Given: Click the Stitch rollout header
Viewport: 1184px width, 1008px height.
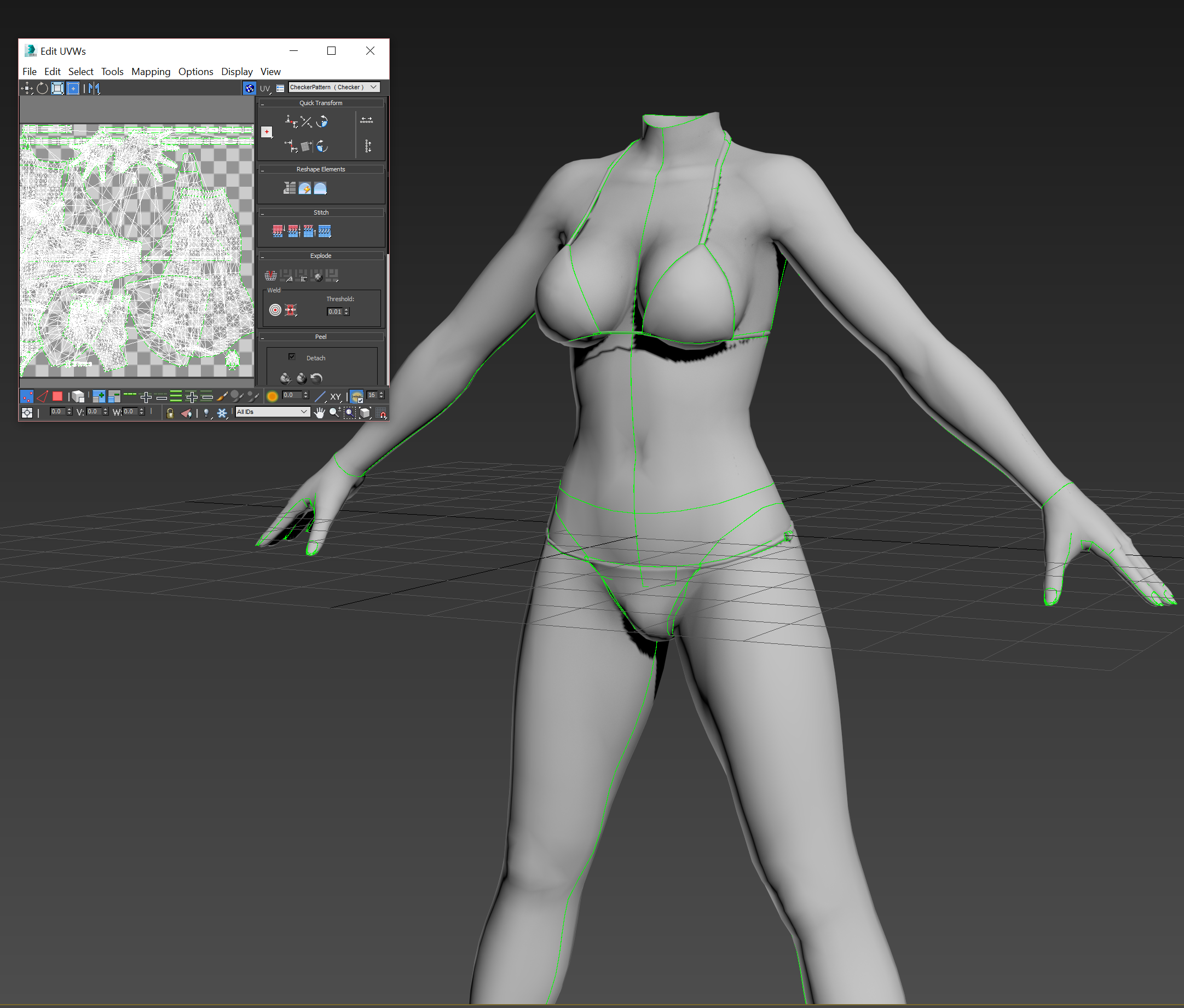Looking at the screenshot, I should point(320,212).
